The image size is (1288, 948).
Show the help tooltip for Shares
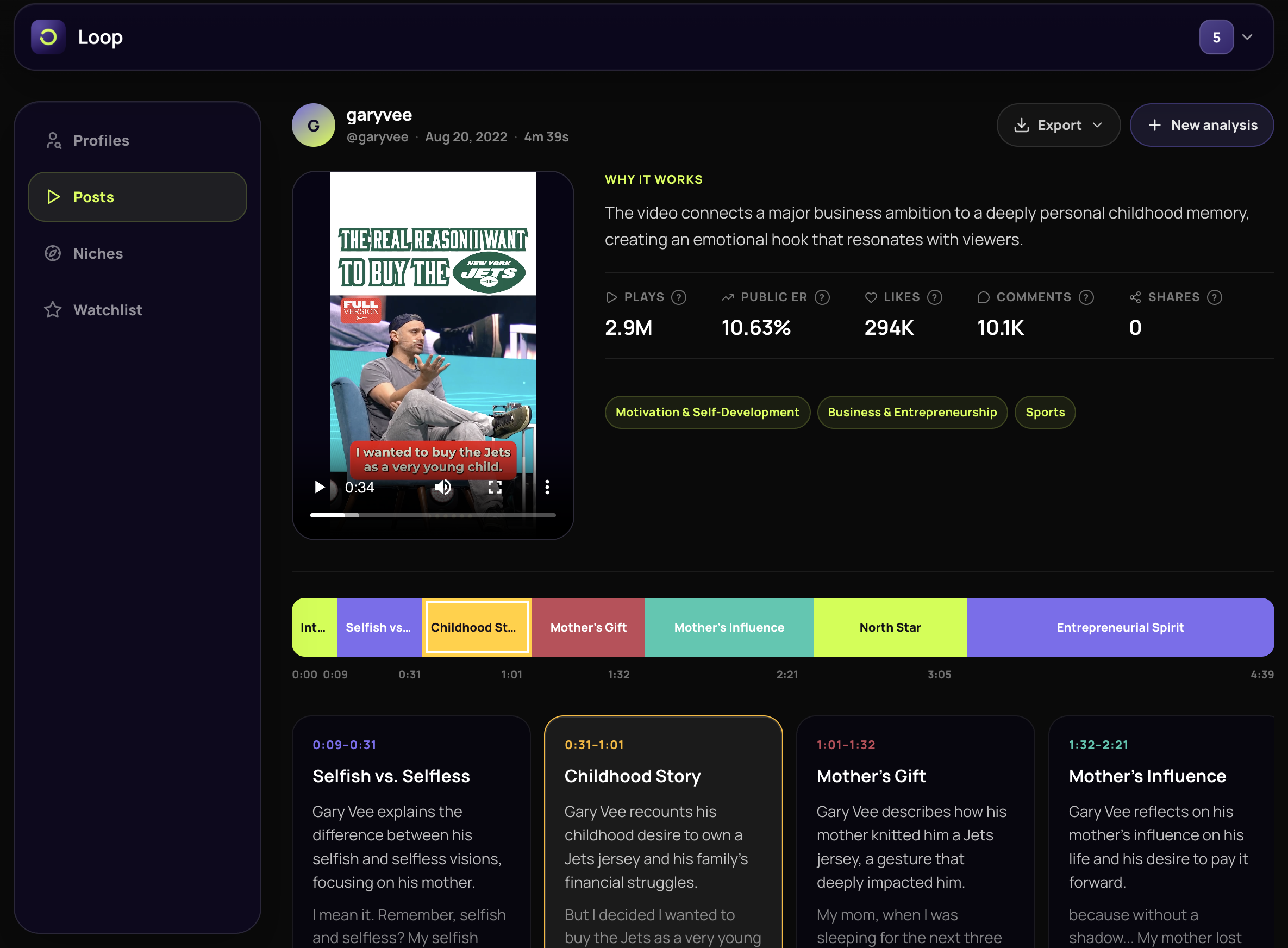pos(1215,297)
